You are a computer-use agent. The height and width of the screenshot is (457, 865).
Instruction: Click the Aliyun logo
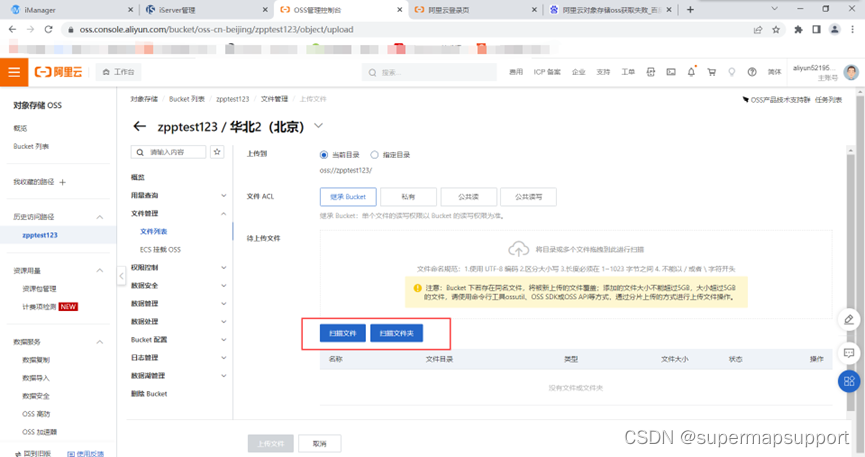coord(58,72)
